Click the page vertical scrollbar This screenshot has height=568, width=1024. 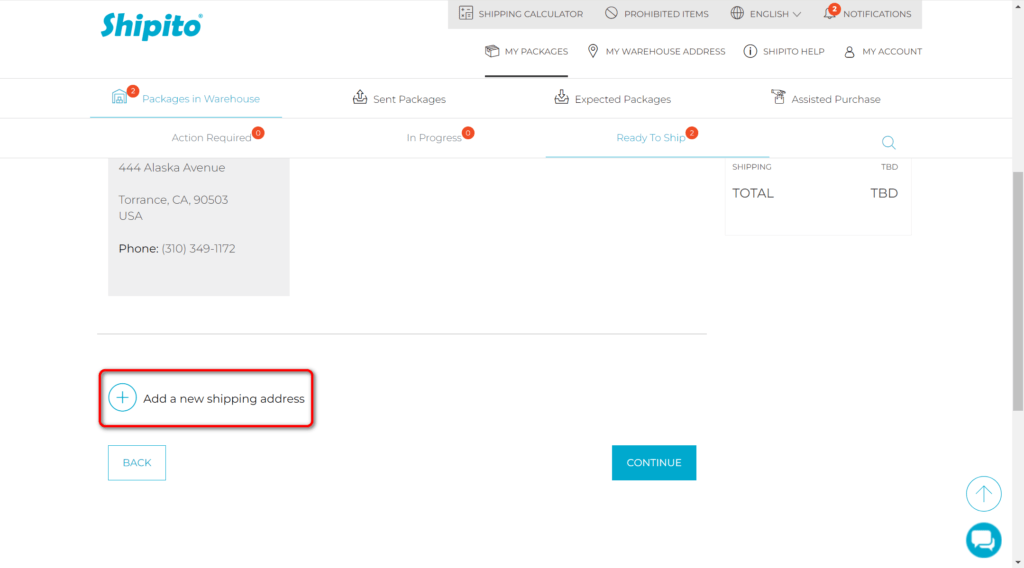click(x=1018, y=291)
